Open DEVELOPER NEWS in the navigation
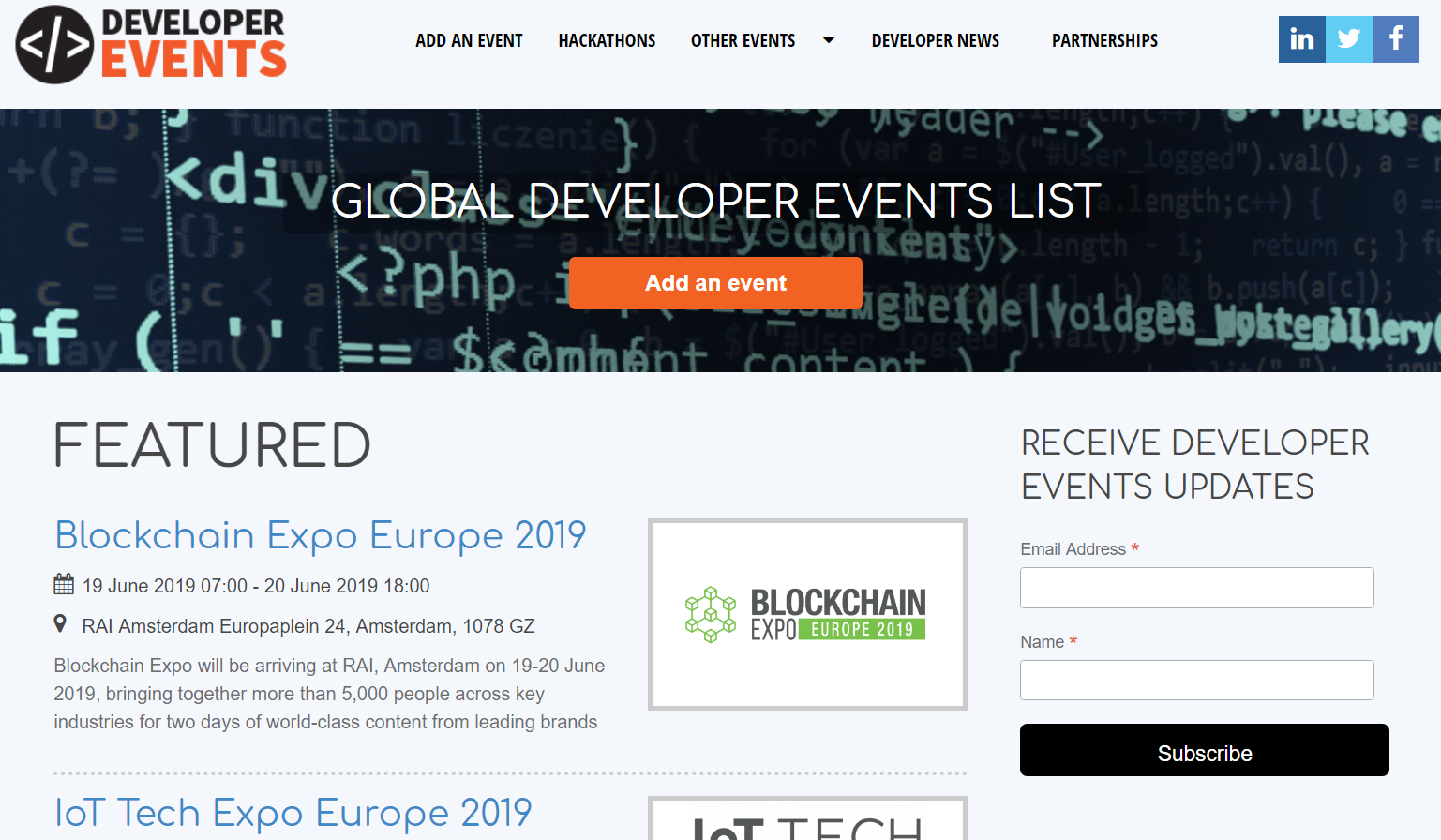Screen dimensions: 1441x840 coord(935,40)
